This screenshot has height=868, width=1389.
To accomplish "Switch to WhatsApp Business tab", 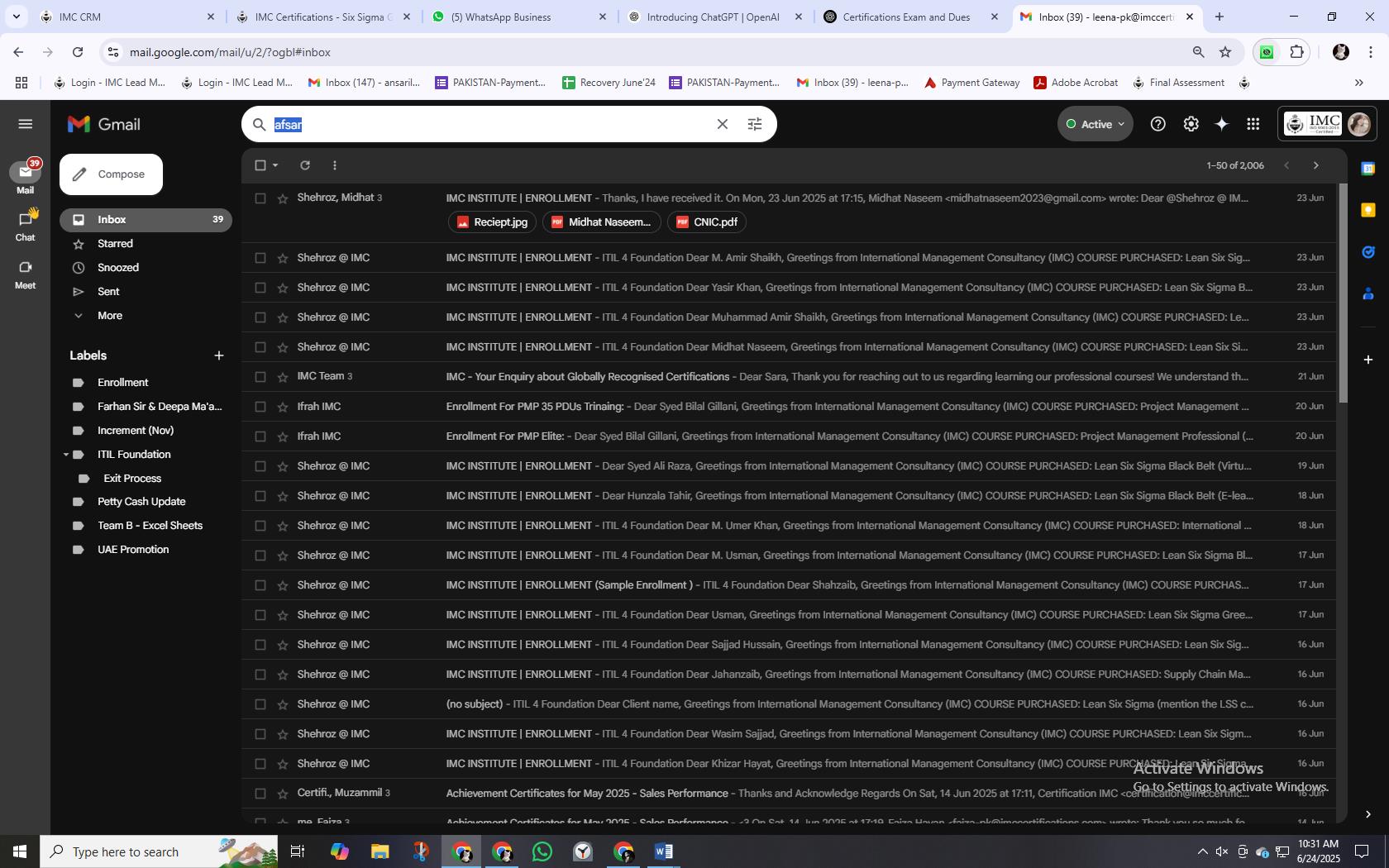I will tap(519, 17).
